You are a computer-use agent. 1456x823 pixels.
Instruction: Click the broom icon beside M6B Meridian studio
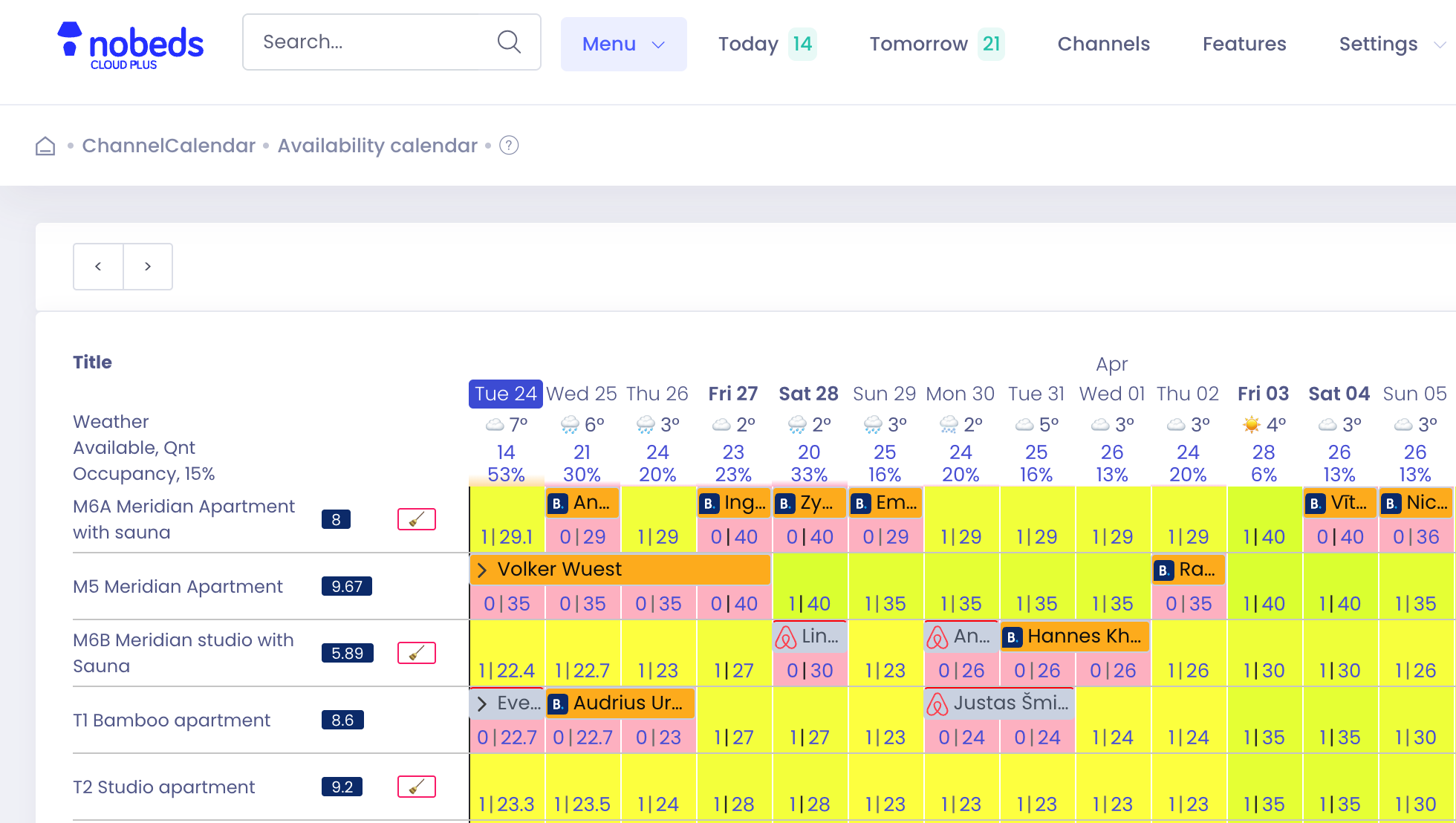pos(416,652)
